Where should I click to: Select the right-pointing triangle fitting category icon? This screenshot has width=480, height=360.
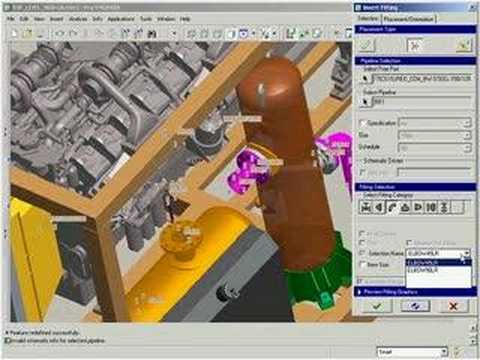tap(418, 207)
